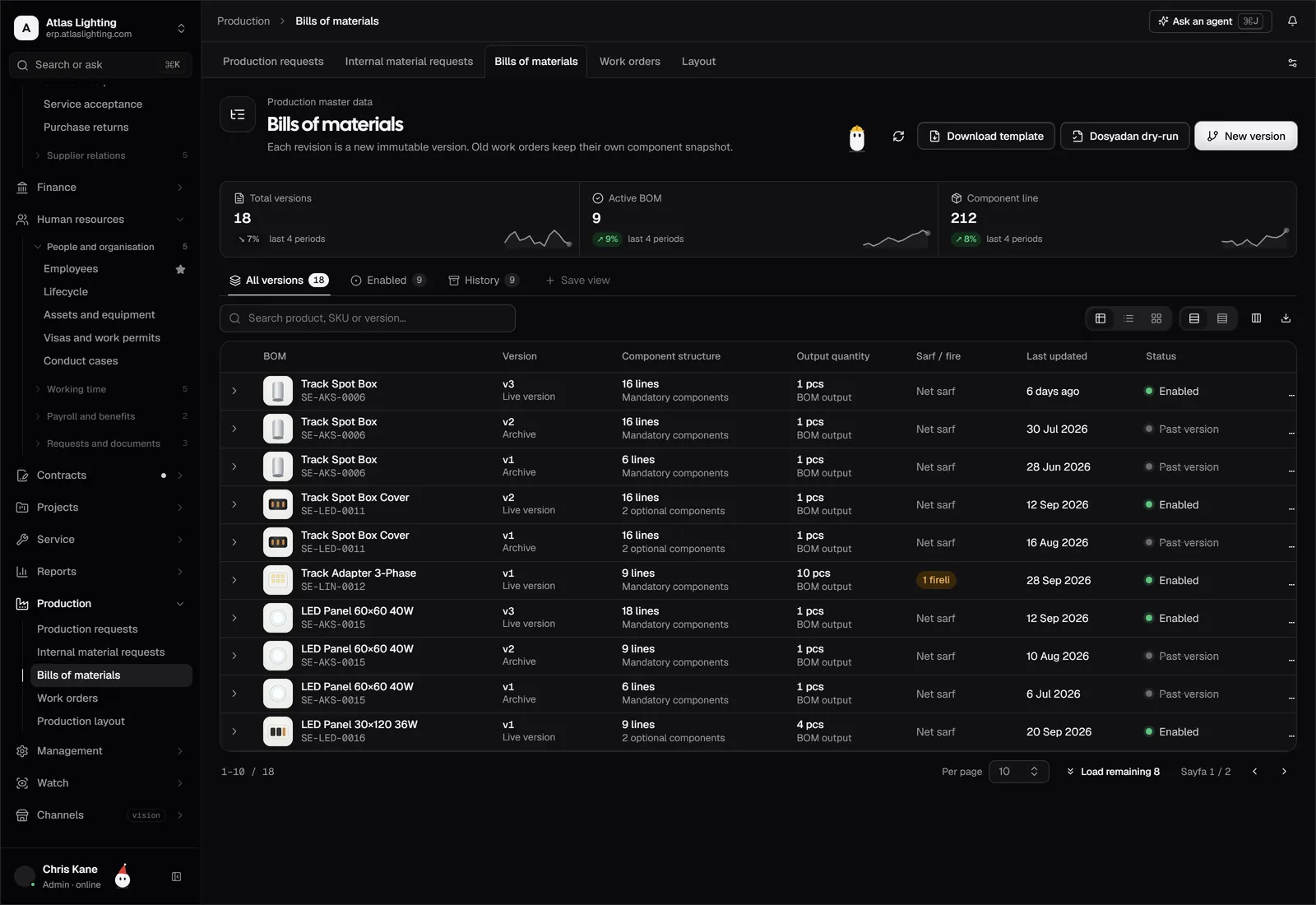
Task: Open the view settings sliders icon
Action: (1292, 63)
